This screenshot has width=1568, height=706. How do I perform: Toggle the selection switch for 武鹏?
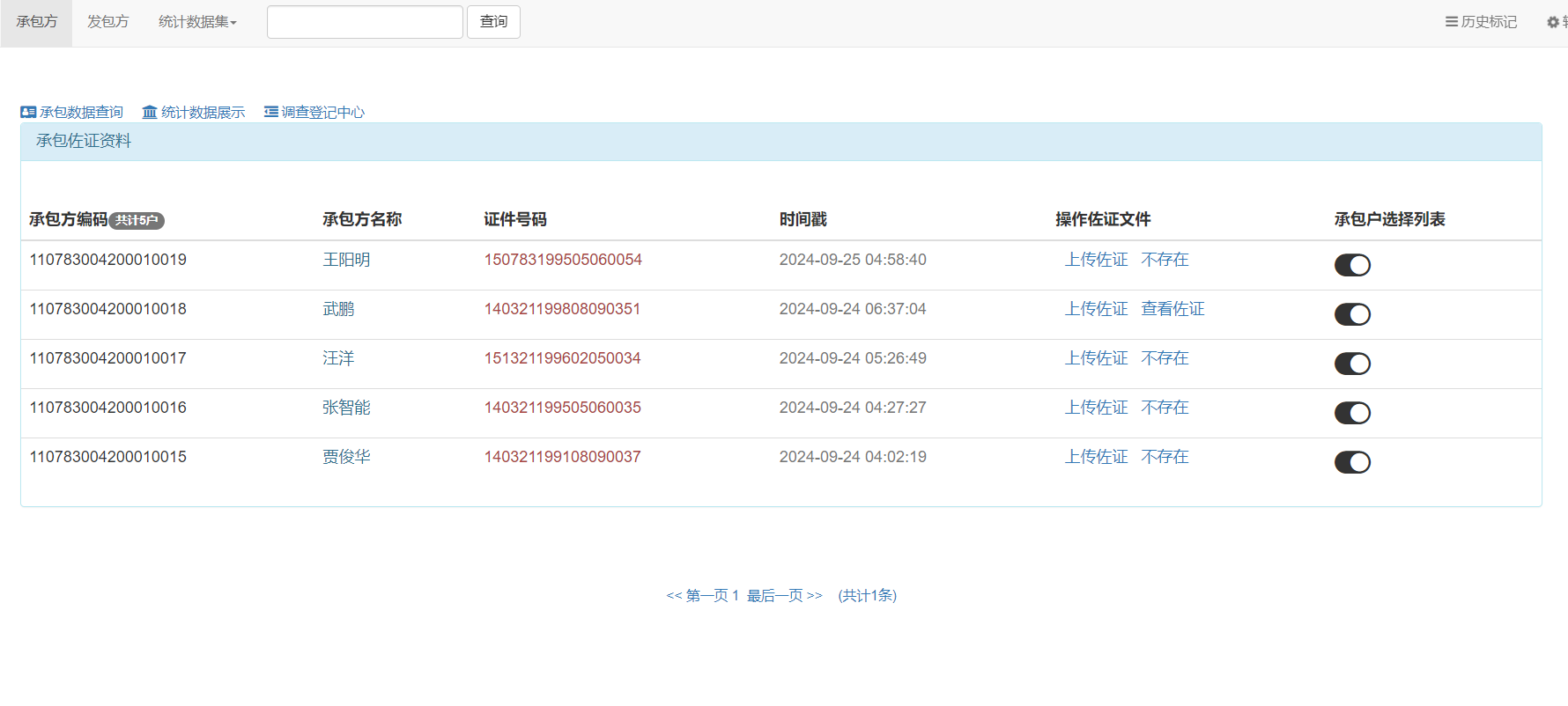point(1352,314)
